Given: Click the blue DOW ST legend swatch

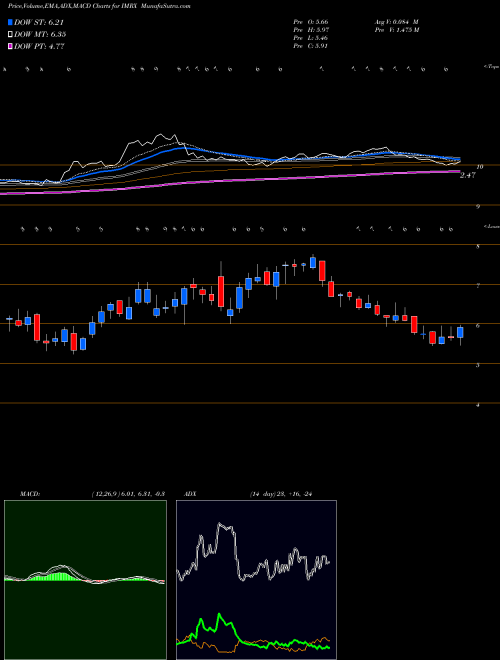Looking at the screenshot, I should click(10, 22).
